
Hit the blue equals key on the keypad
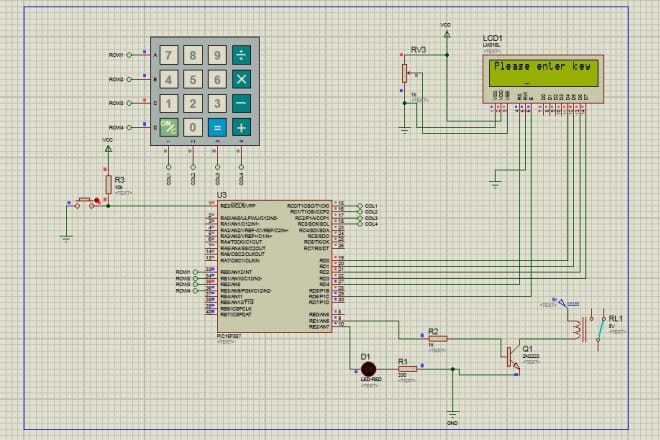click(x=217, y=127)
